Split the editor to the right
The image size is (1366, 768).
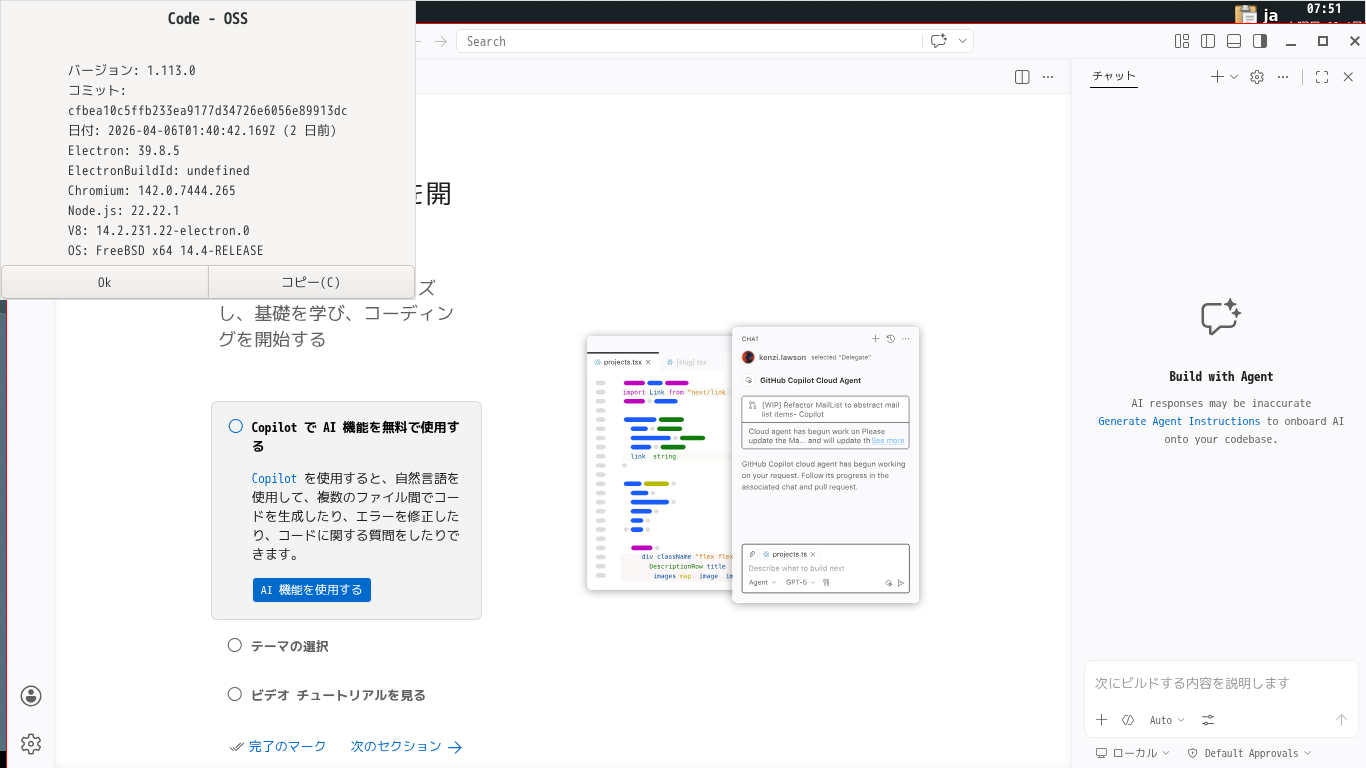tap(1022, 77)
